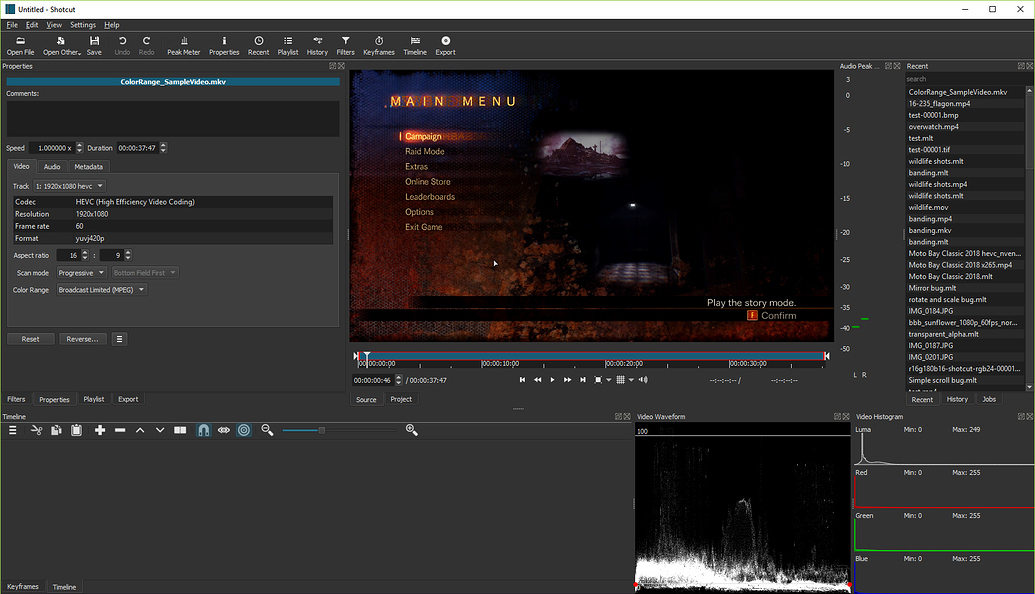1035x594 pixels.
Task: Click the timeline Lift up-arrow icon
Action: [x=140, y=430]
